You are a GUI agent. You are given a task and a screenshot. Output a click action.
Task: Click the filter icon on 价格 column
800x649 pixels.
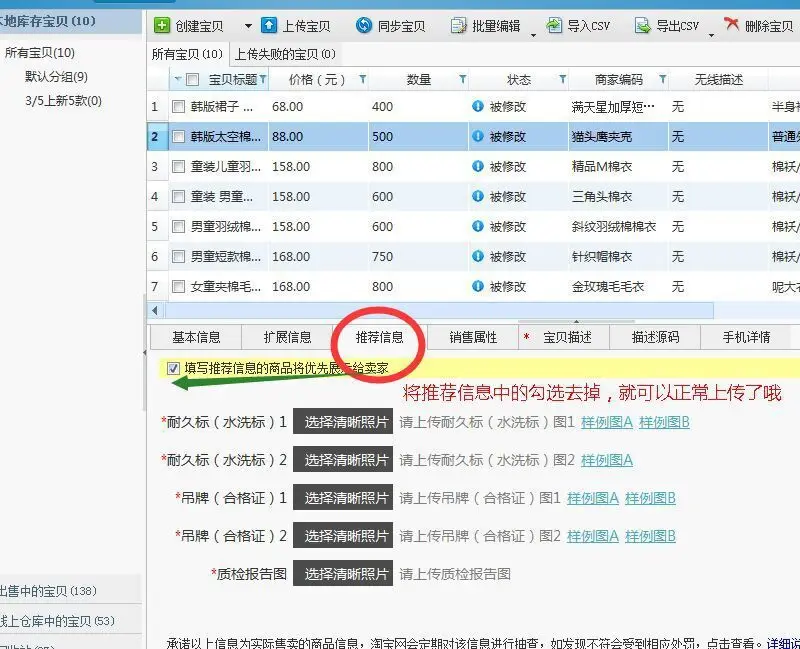click(x=362, y=80)
